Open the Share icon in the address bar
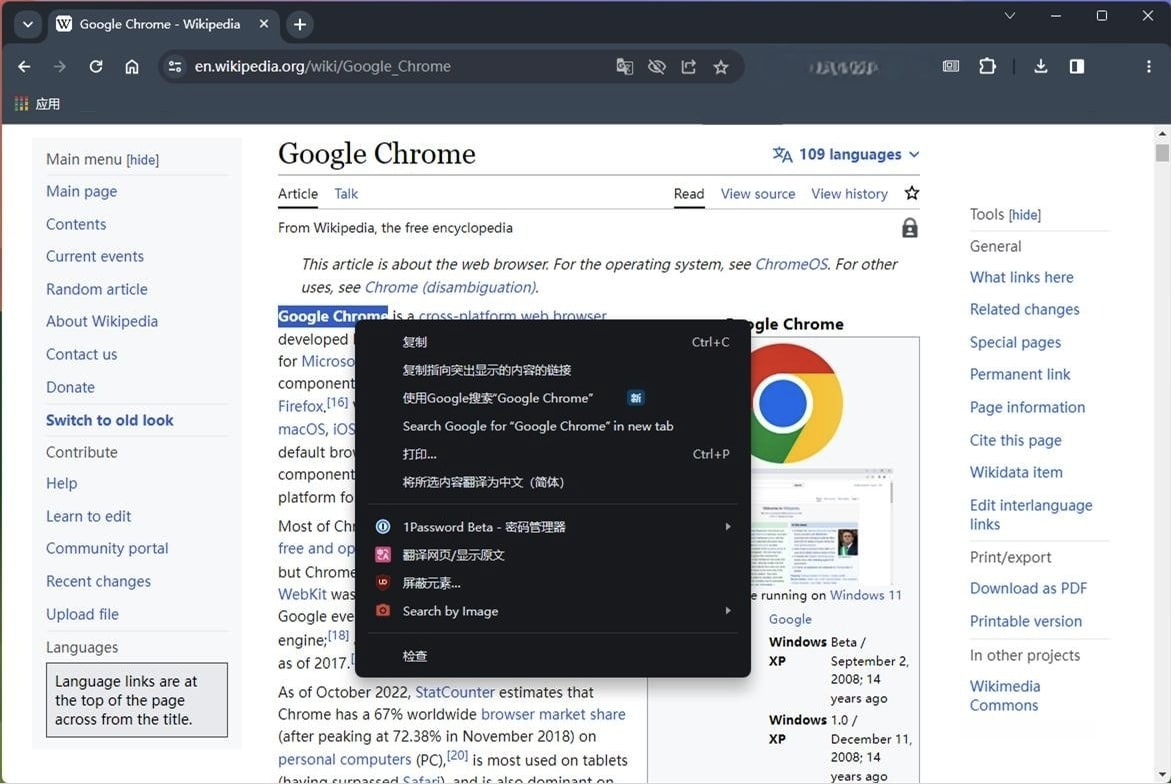1171x784 pixels. coord(688,66)
